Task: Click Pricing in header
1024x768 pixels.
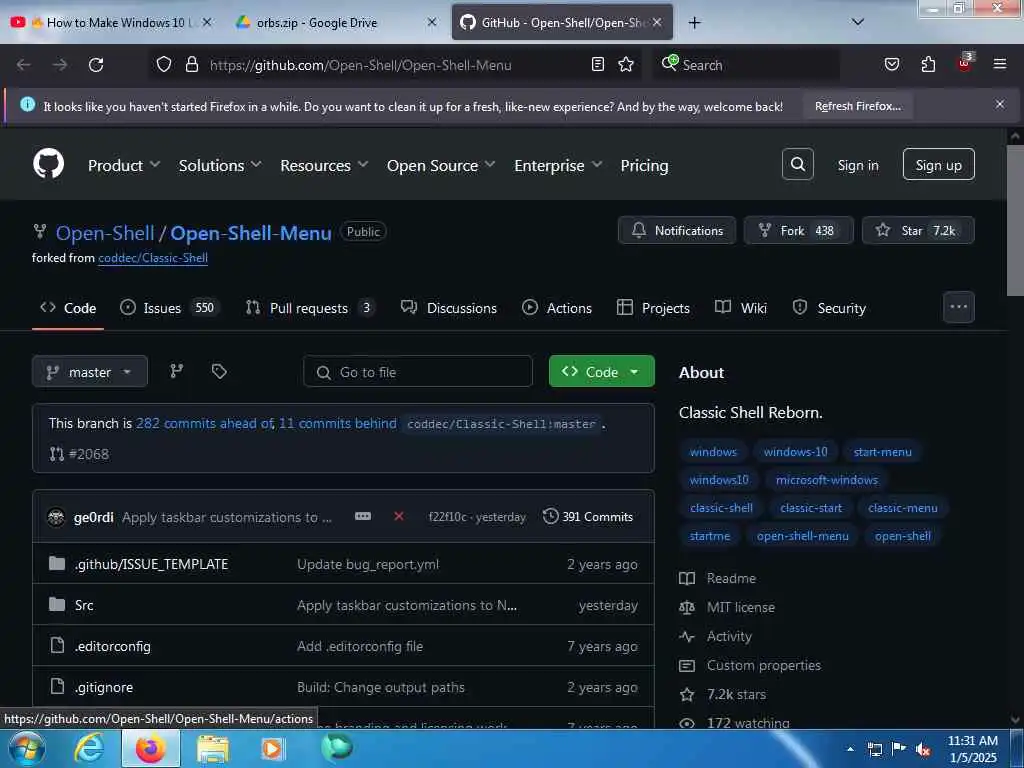Action: (x=644, y=165)
